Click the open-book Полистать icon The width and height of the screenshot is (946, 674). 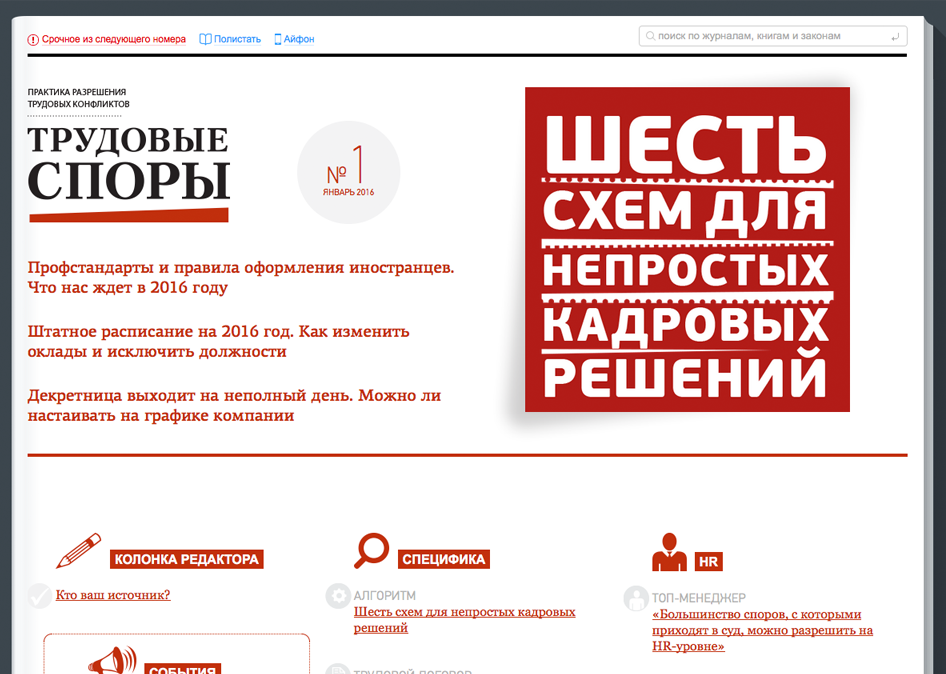pos(205,39)
